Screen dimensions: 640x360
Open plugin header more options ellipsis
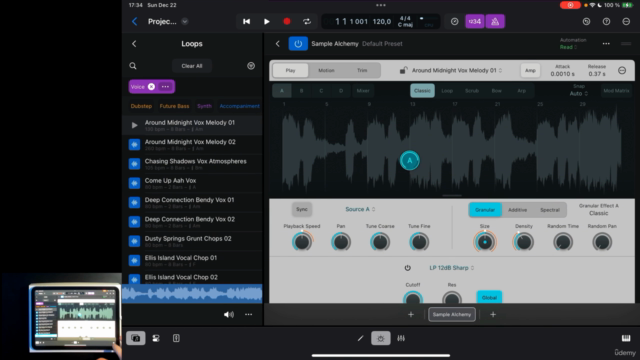[x=606, y=44]
